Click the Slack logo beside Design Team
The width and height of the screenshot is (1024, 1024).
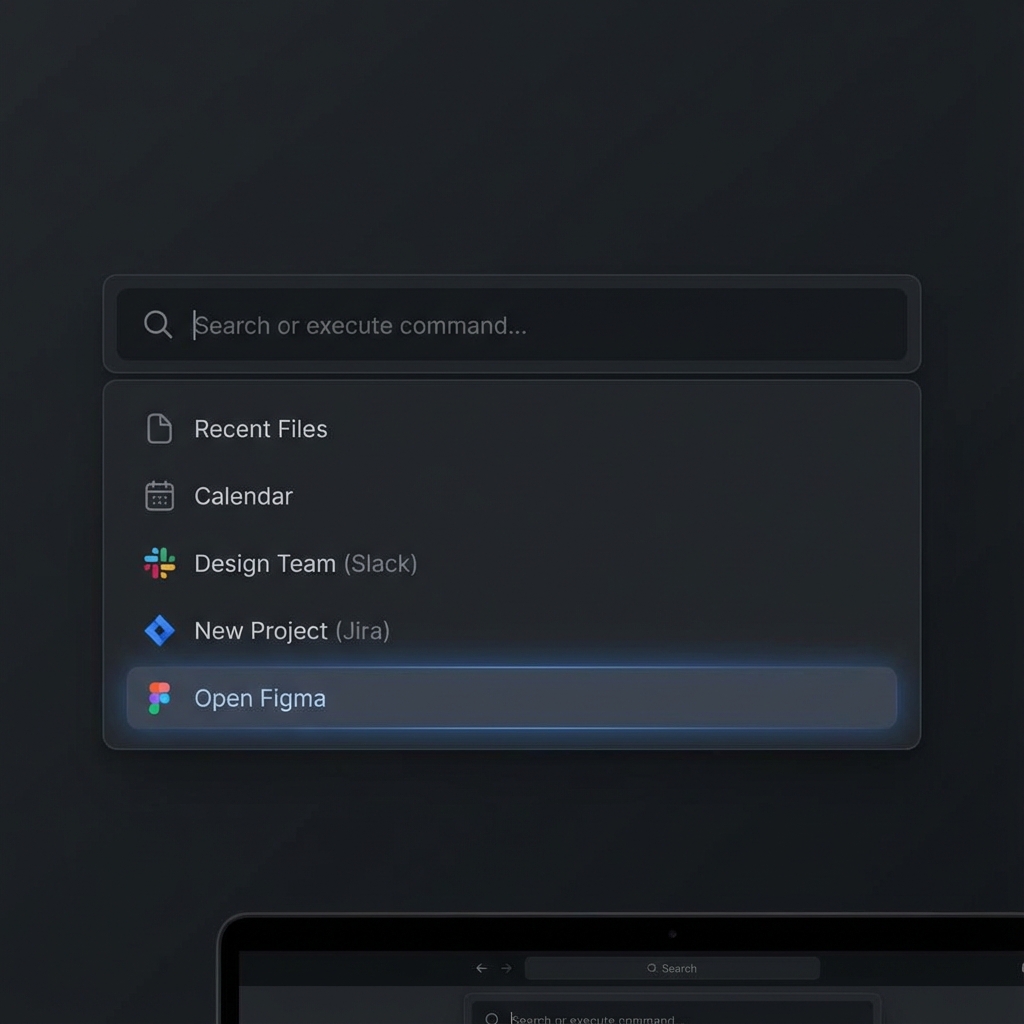[159, 563]
